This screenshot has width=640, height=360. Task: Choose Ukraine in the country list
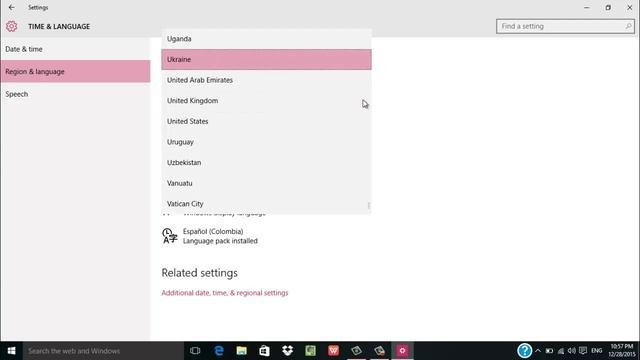(266, 60)
